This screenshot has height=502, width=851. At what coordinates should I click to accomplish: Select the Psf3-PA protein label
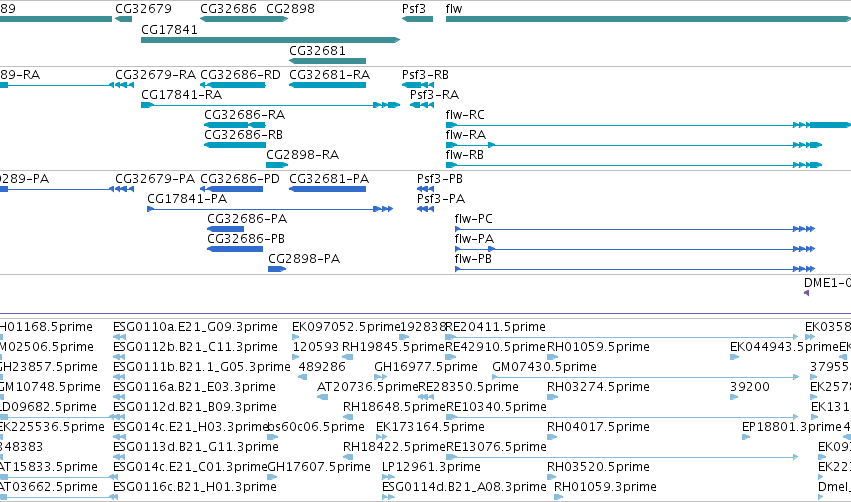(x=441, y=199)
